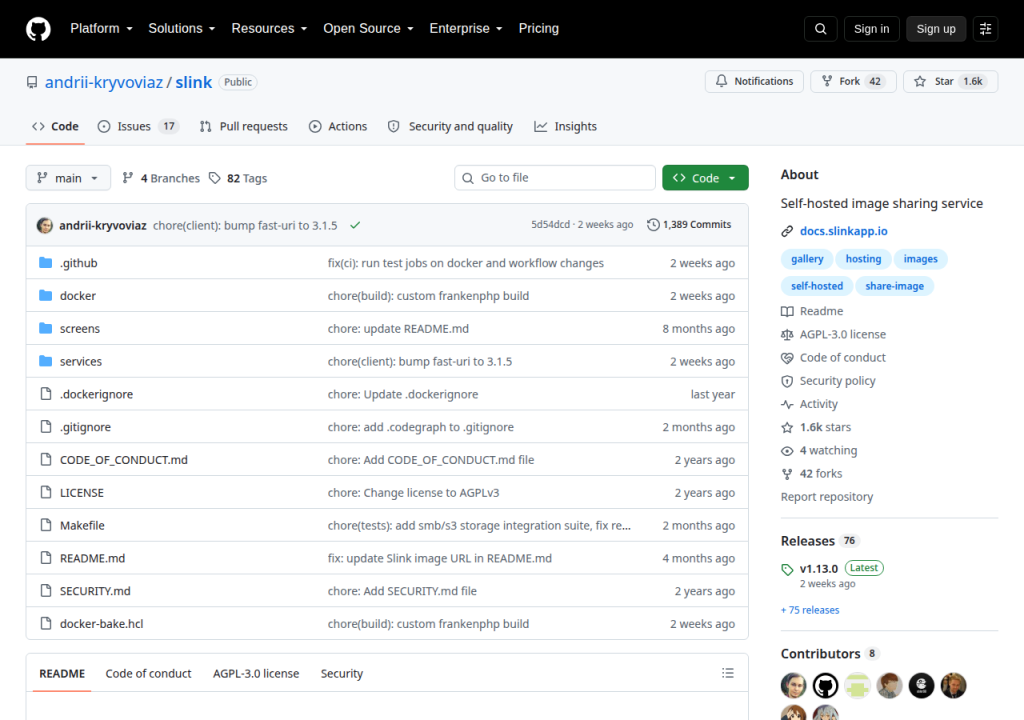Click the pulse icon beside Activity
Image resolution: width=1024 pixels, height=720 pixels.
click(787, 404)
